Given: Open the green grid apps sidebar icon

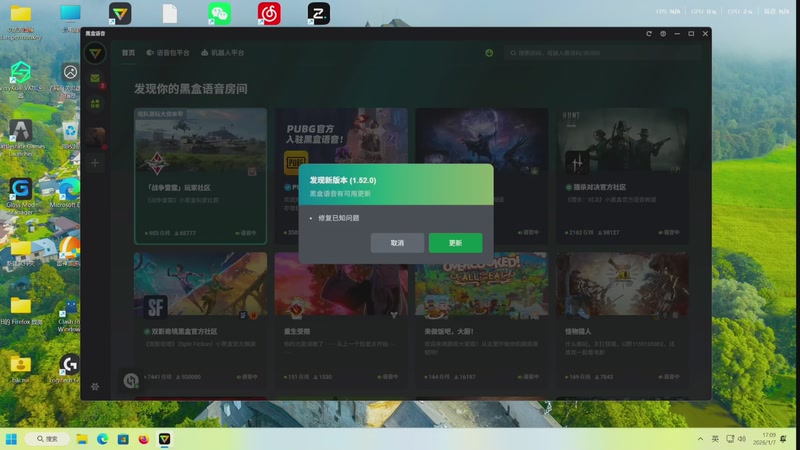Looking at the screenshot, I should (x=95, y=104).
